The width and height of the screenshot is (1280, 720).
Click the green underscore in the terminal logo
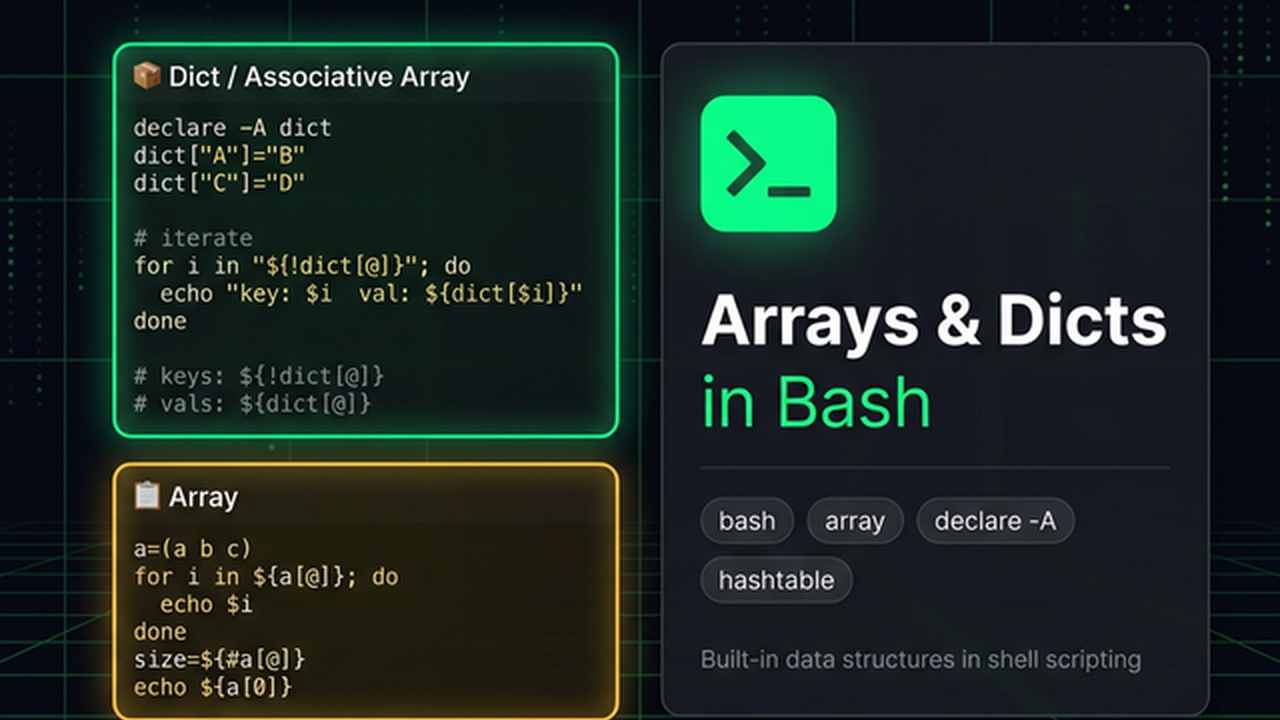click(788, 189)
